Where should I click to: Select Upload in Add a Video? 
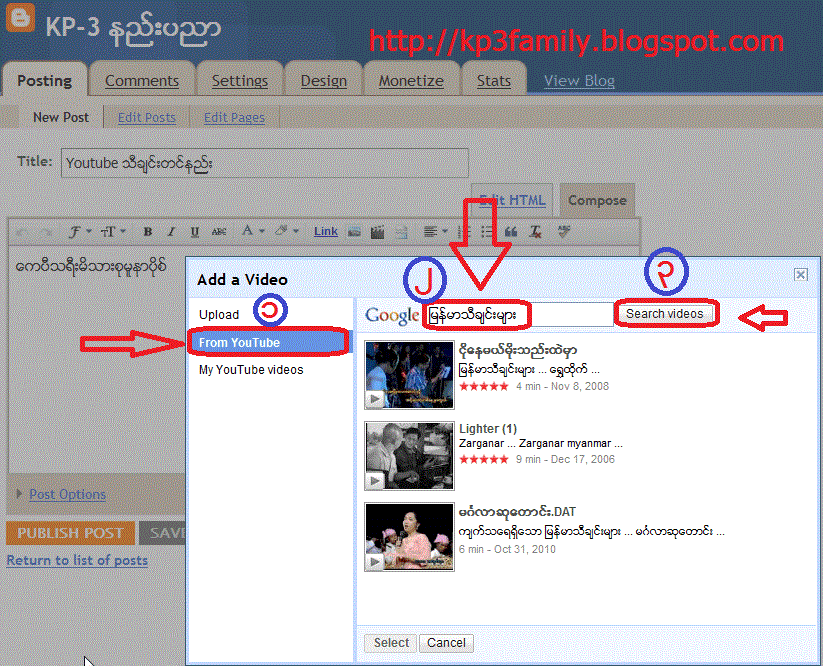coord(219,314)
